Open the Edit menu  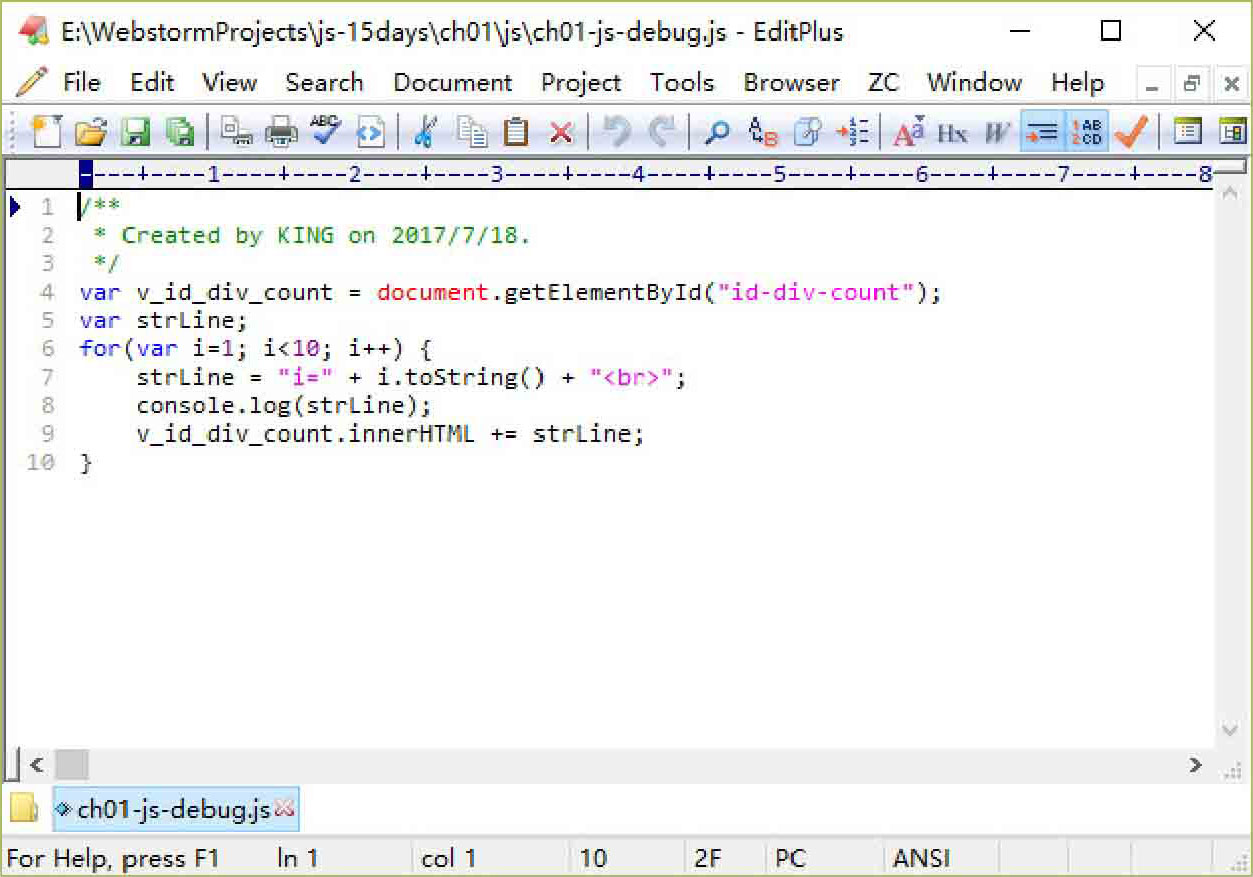(x=152, y=82)
